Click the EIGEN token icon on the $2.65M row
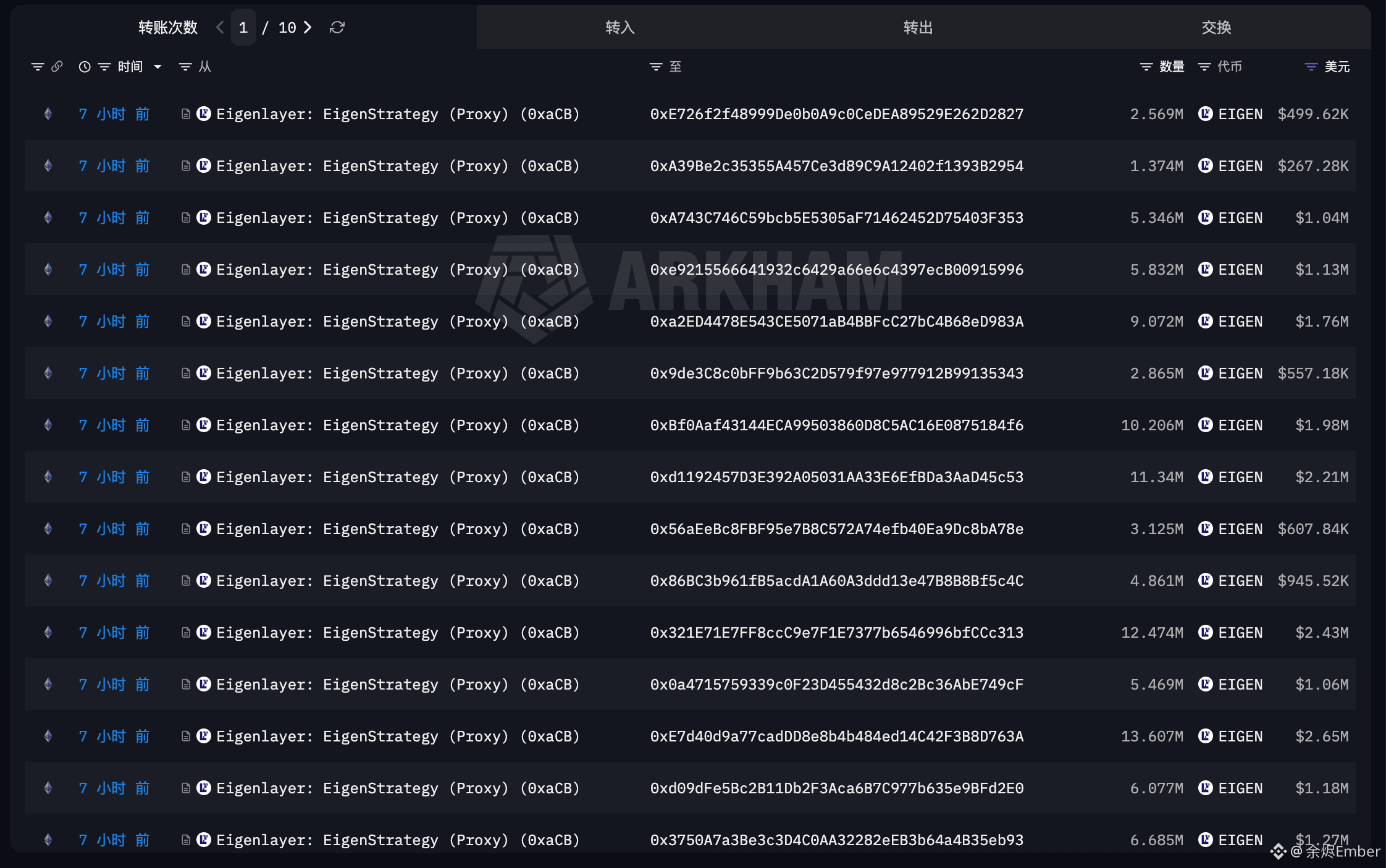The width and height of the screenshot is (1386, 868). [x=1205, y=736]
